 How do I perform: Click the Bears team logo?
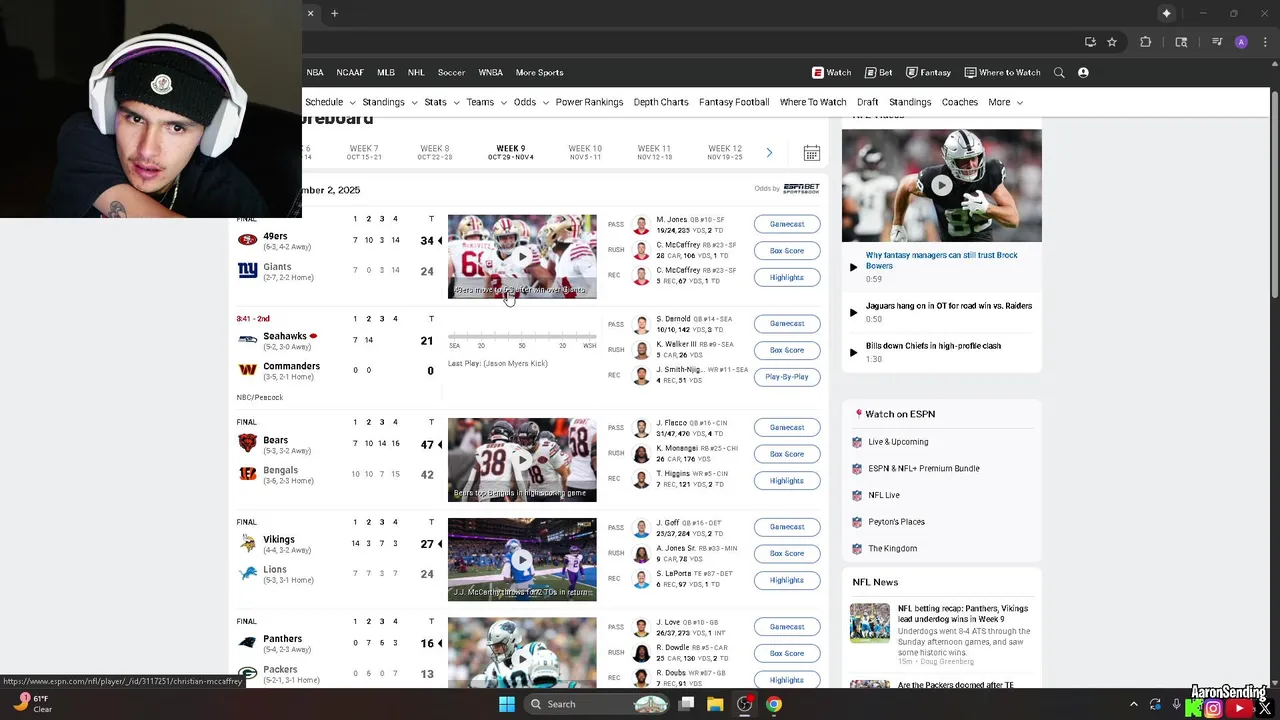247,442
